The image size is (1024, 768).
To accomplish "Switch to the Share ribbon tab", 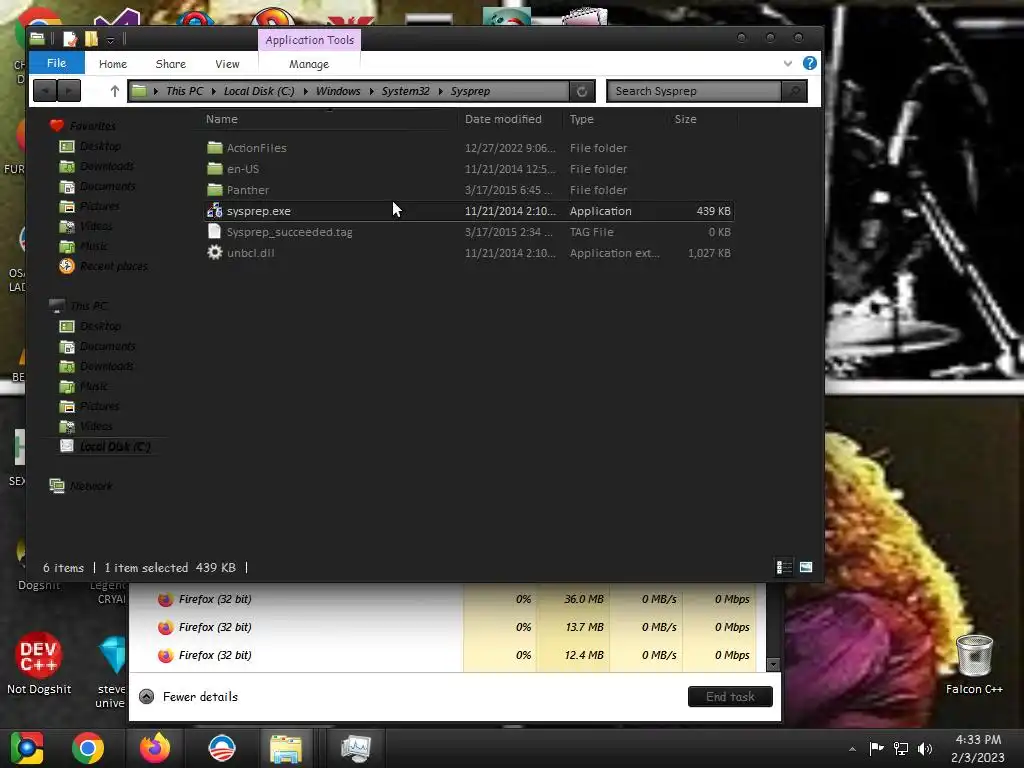I will tap(170, 64).
